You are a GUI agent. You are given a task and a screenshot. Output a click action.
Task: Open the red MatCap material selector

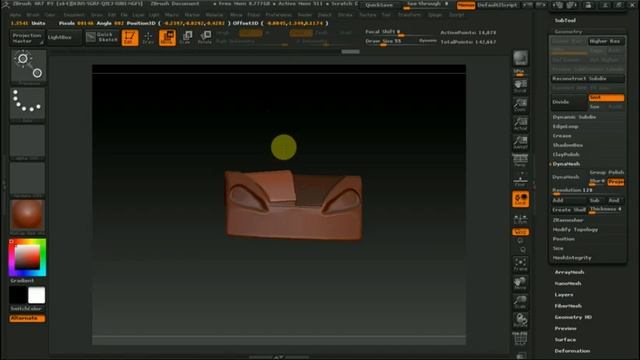[27, 216]
